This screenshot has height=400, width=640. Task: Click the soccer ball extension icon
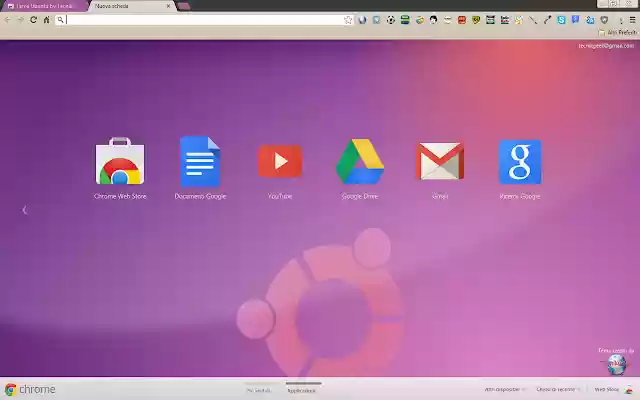pyautogui.click(x=391, y=20)
